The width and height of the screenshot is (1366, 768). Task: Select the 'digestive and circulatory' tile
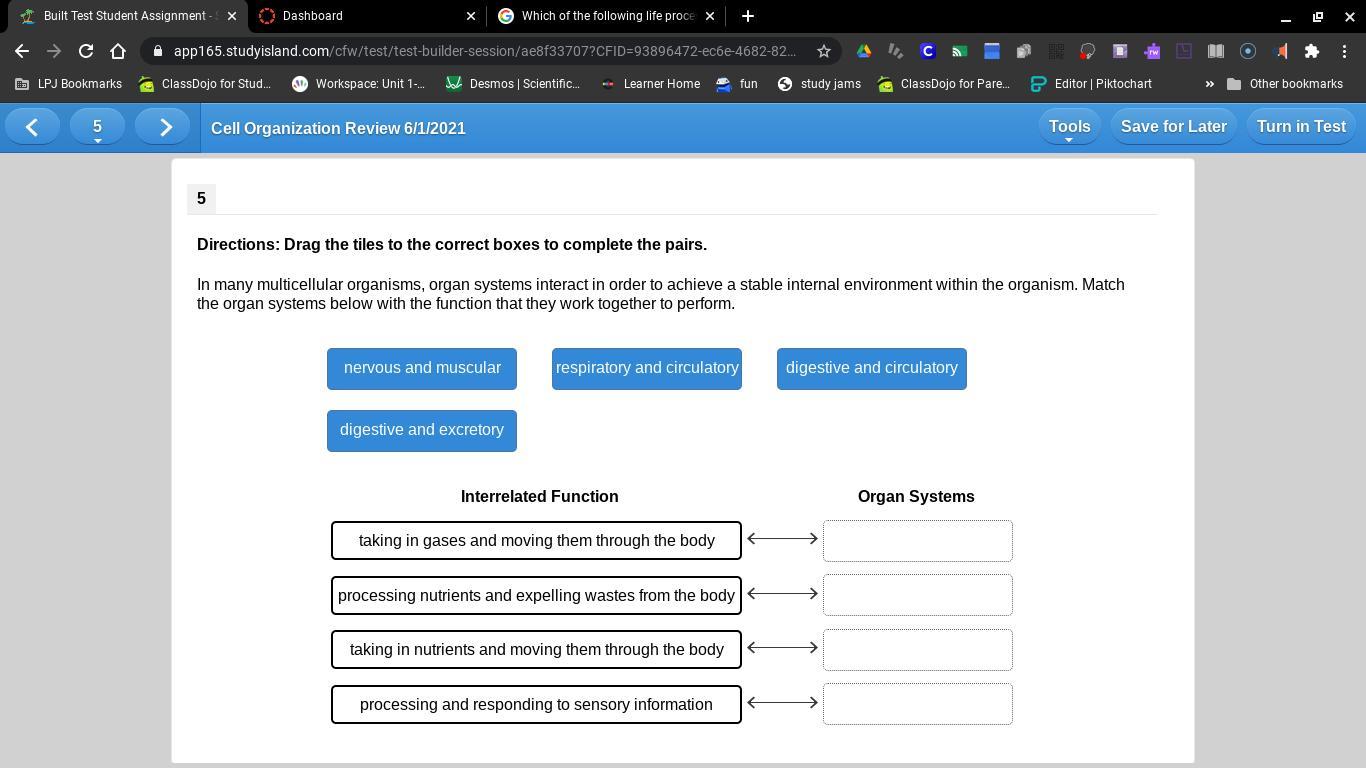pyautogui.click(x=872, y=369)
